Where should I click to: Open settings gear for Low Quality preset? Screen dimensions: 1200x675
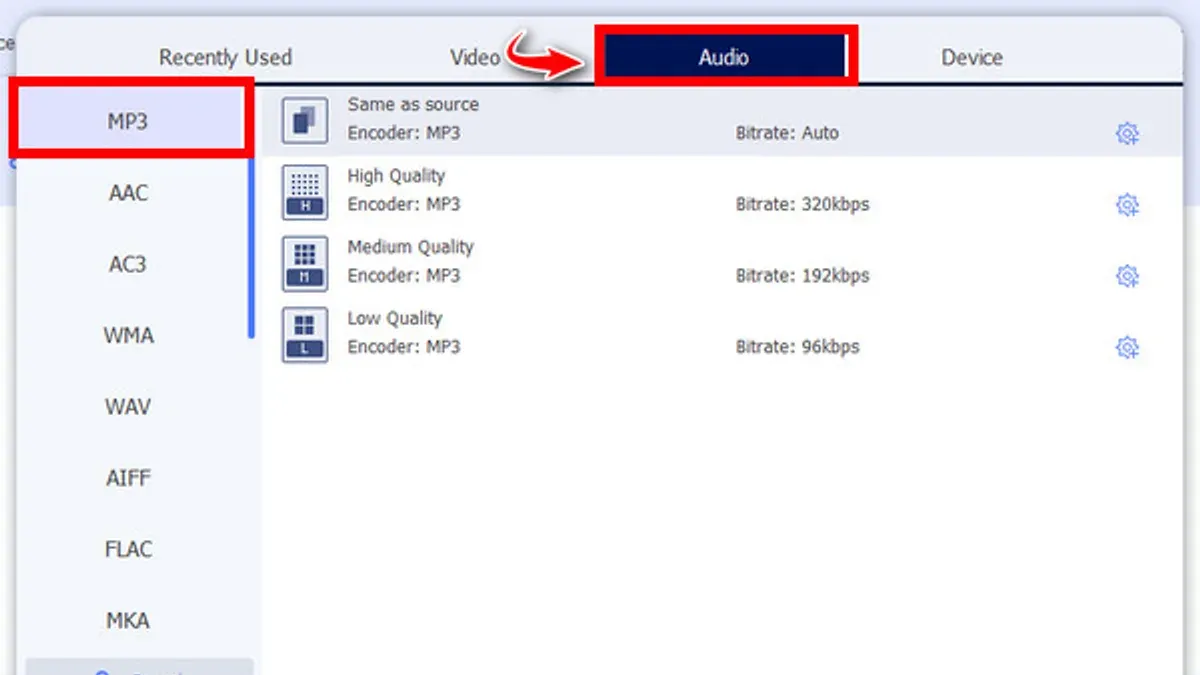(x=1127, y=348)
